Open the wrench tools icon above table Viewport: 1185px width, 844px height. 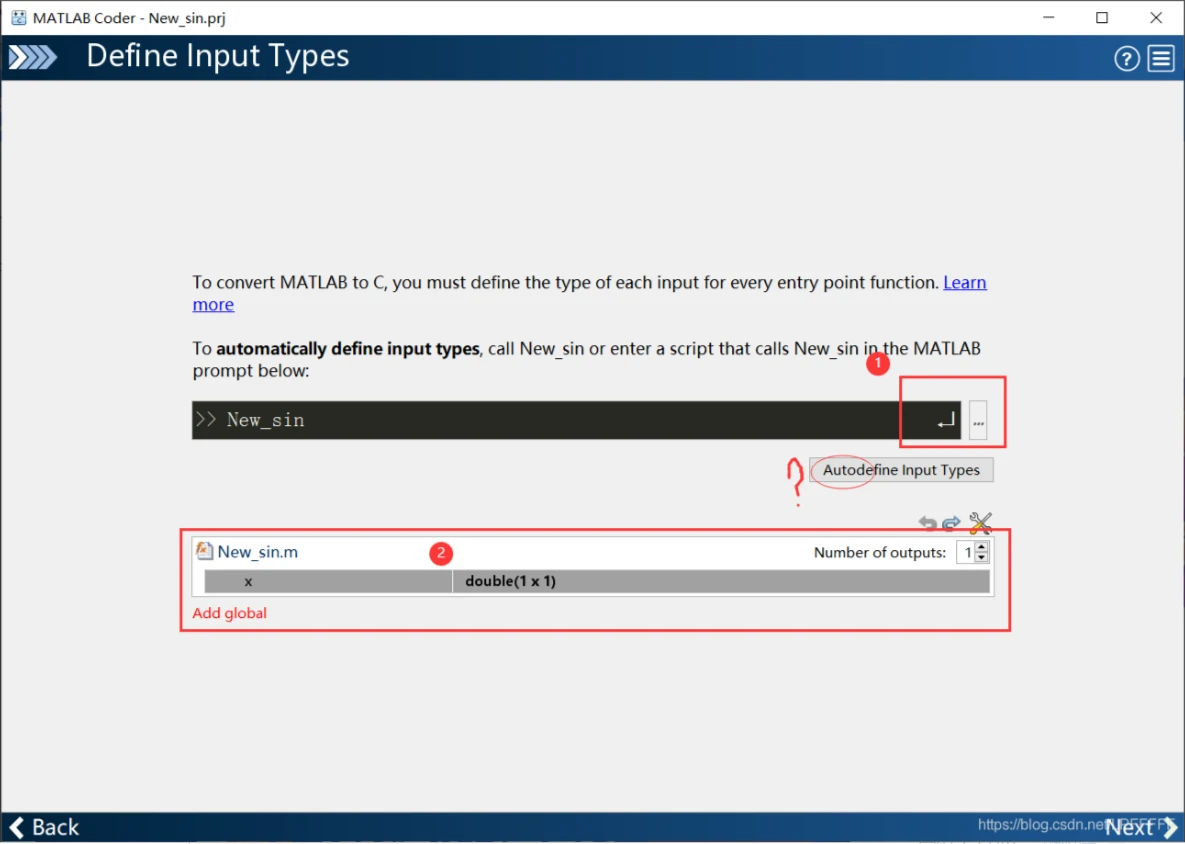click(980, 522)
